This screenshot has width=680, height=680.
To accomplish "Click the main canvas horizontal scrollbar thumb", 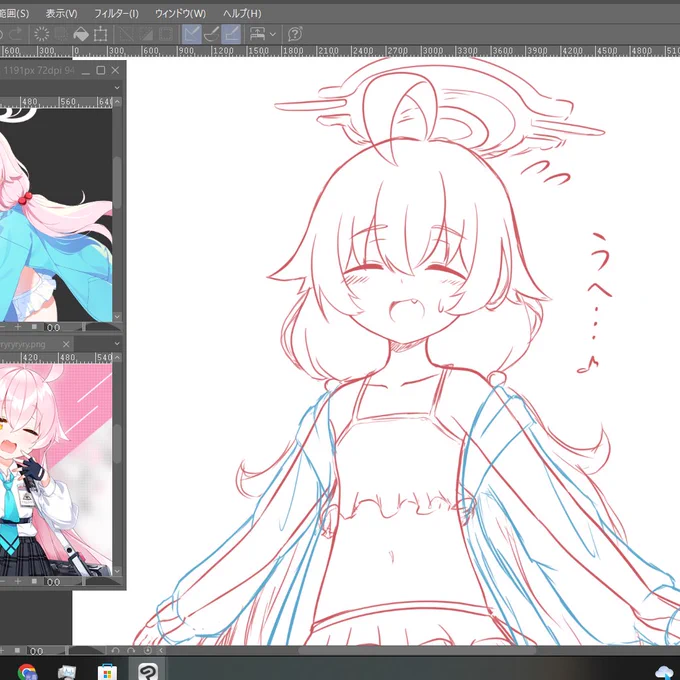I will [417, 651].
